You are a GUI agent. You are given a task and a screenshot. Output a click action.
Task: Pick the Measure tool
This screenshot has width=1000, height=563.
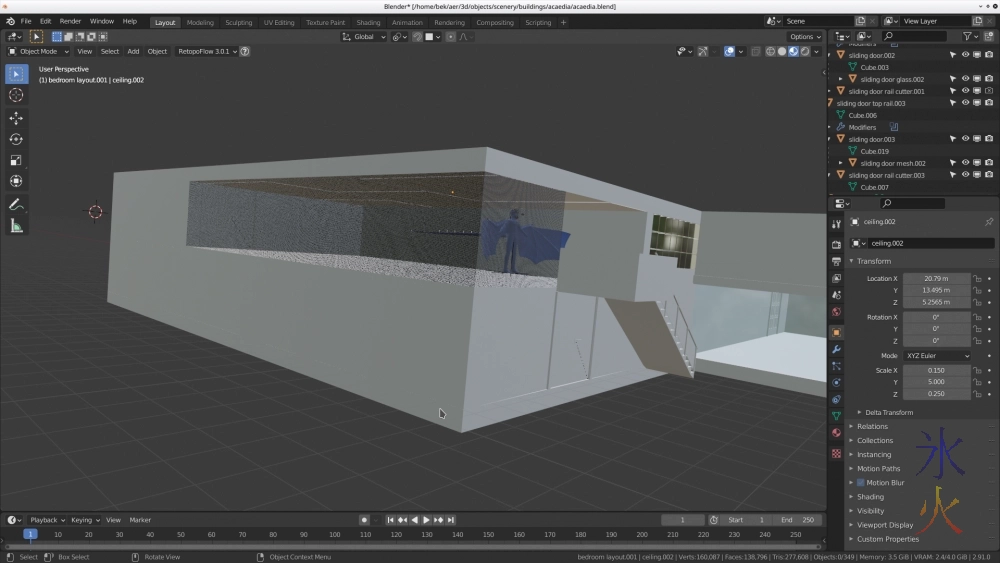tap(16, 226)
